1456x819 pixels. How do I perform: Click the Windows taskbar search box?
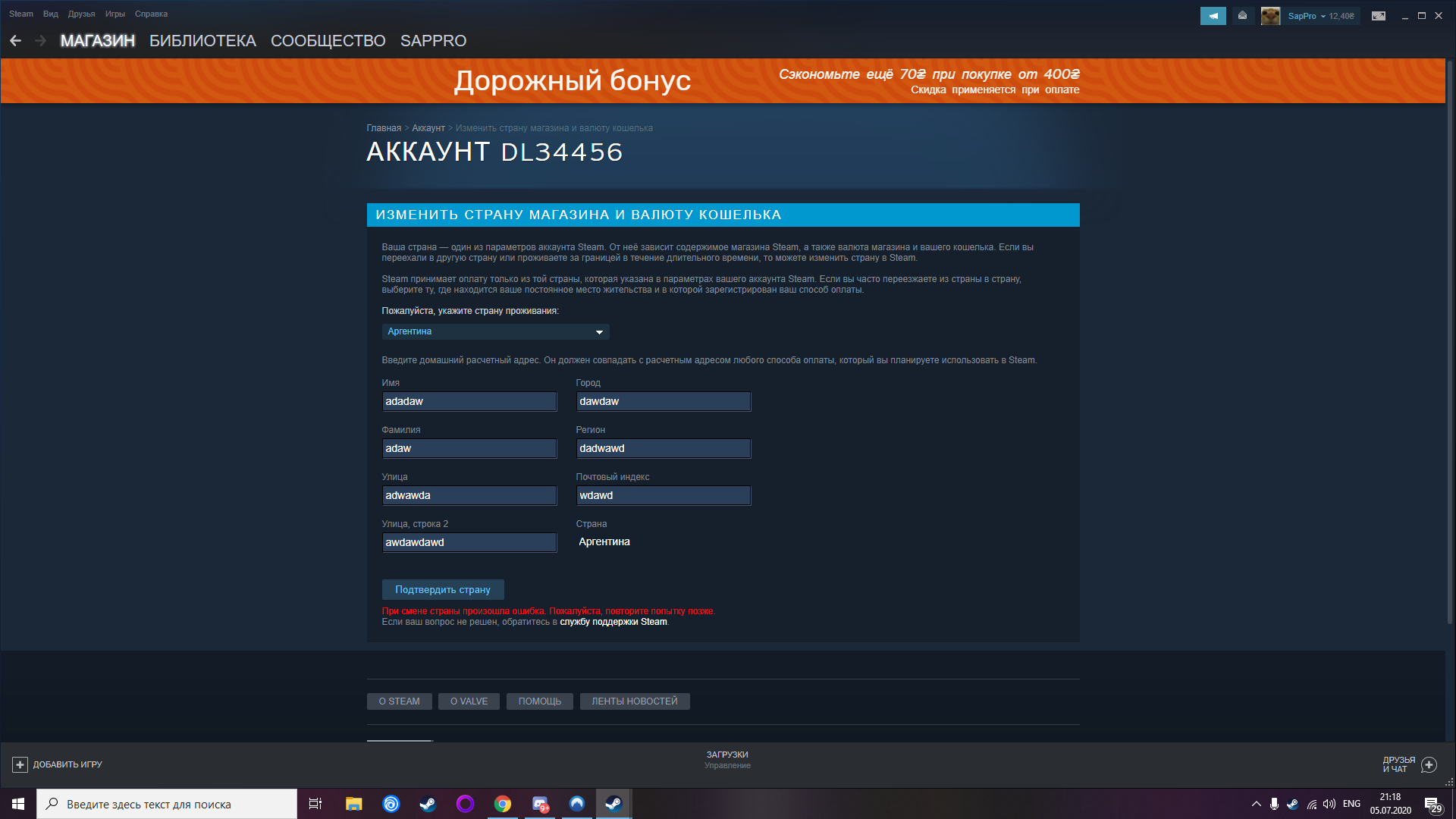pos(167,804)
